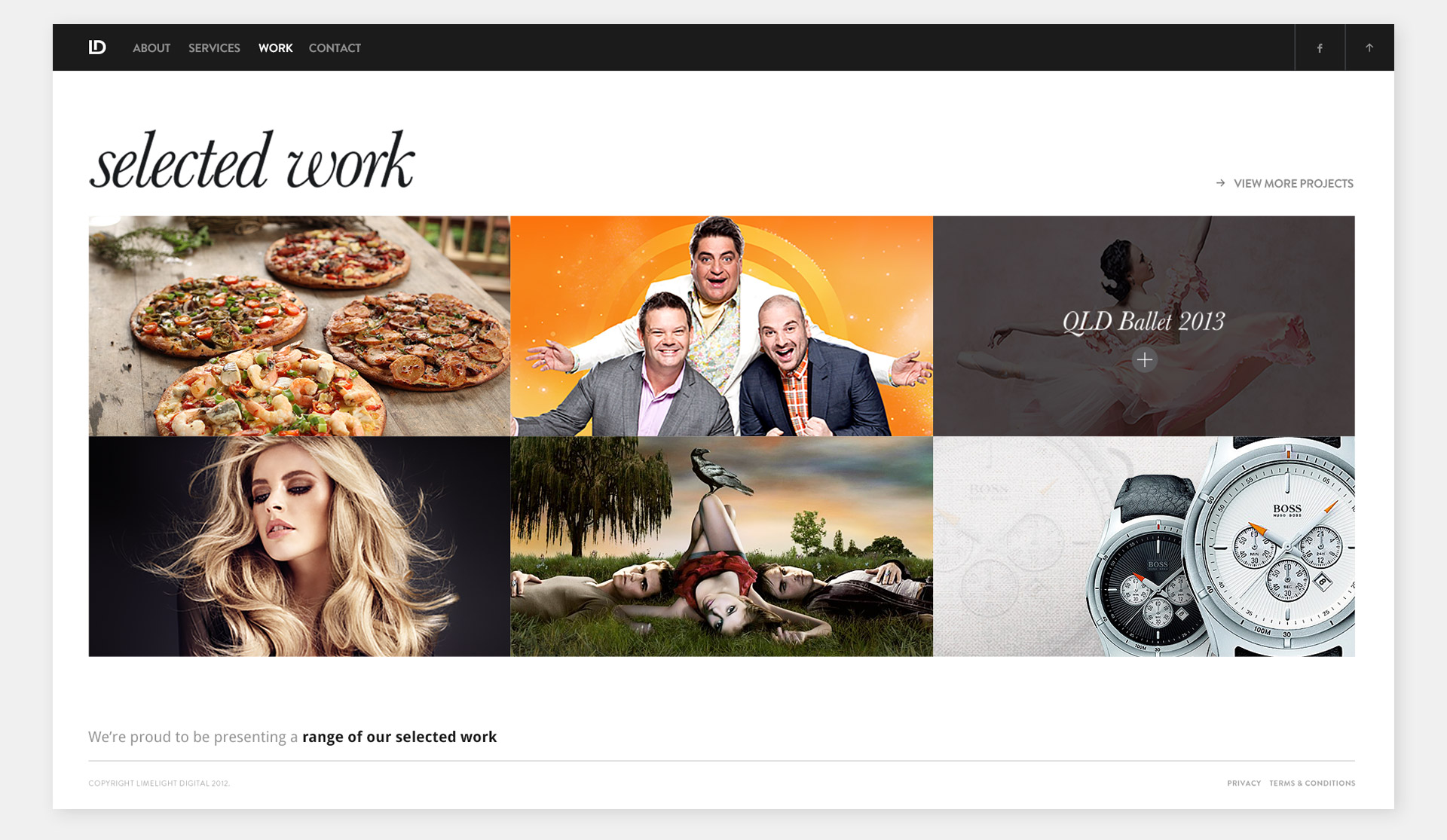
Task: Click View More Projects link
Action: (1293, 184)
